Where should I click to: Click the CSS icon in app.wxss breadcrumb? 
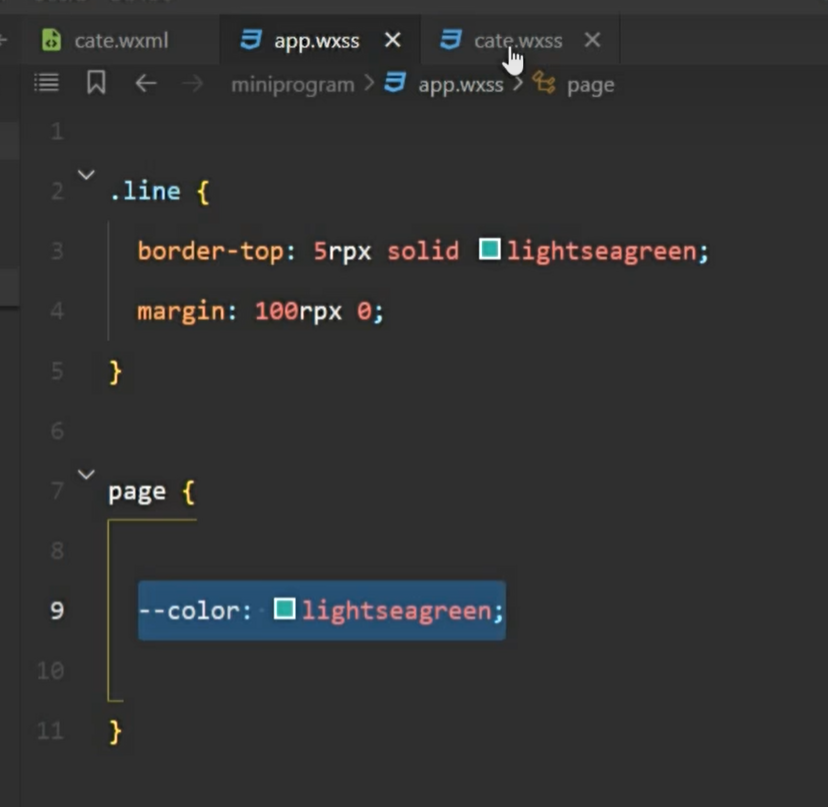(396, 84)
